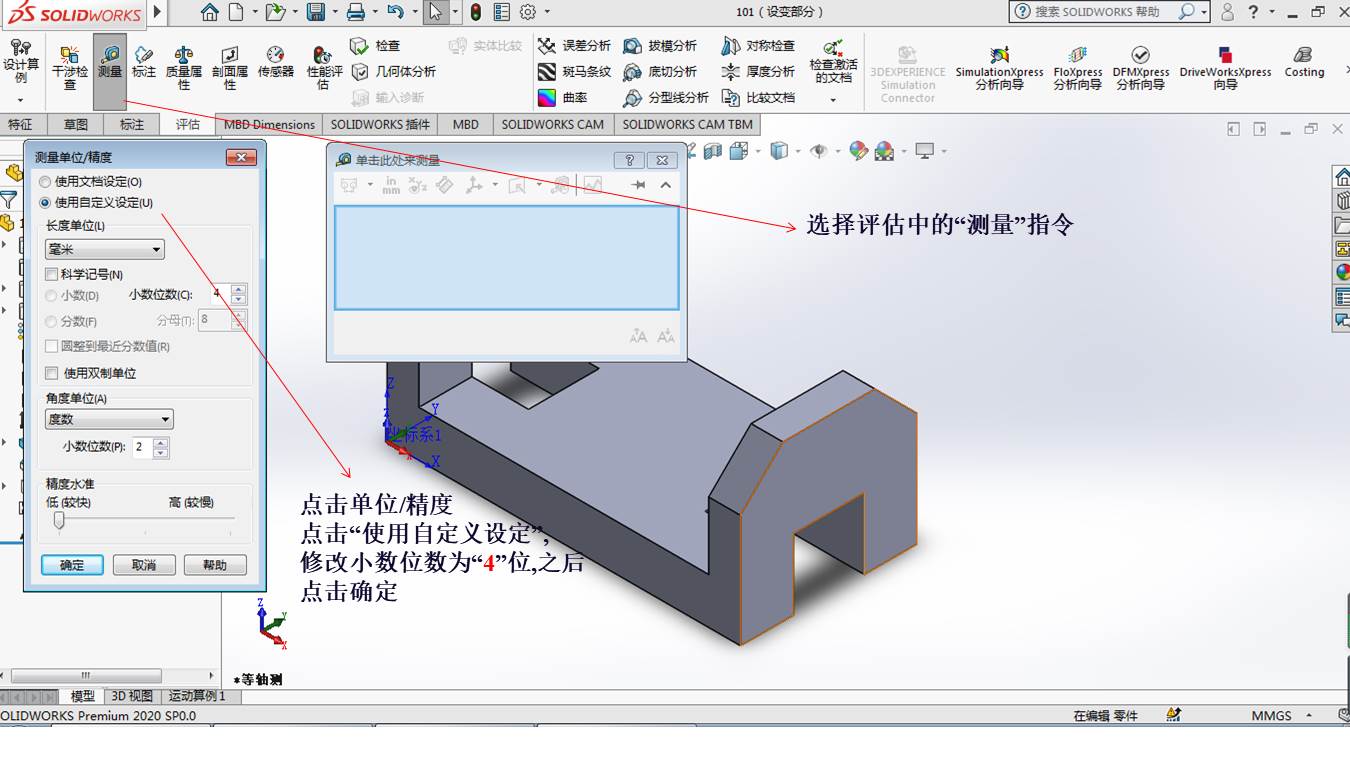Viewport: 1350px width, 759px height.
Task: Open Options gear icon in top toolbar
Action: pos(528,12)
